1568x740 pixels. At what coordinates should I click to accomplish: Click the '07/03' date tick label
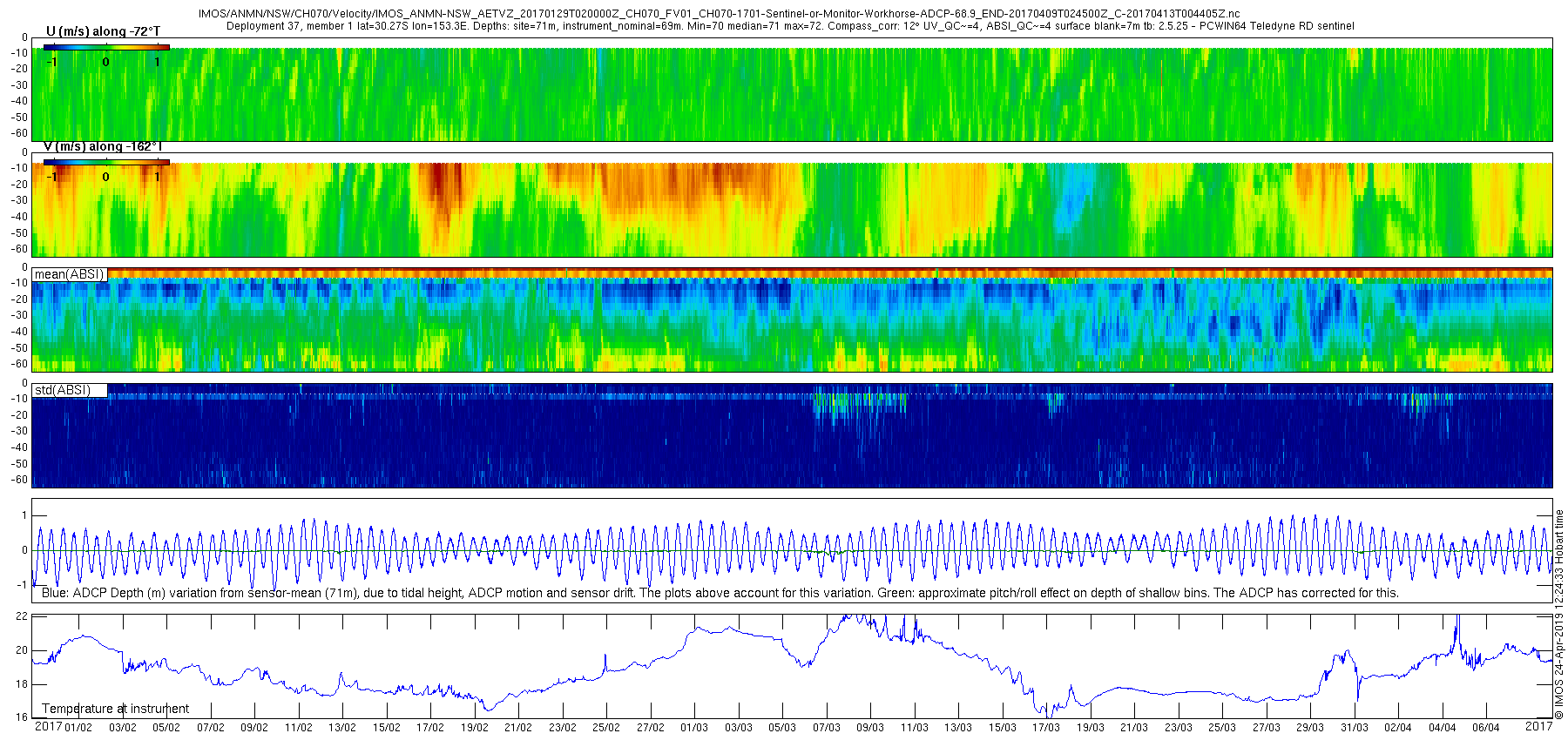(826, 728)
